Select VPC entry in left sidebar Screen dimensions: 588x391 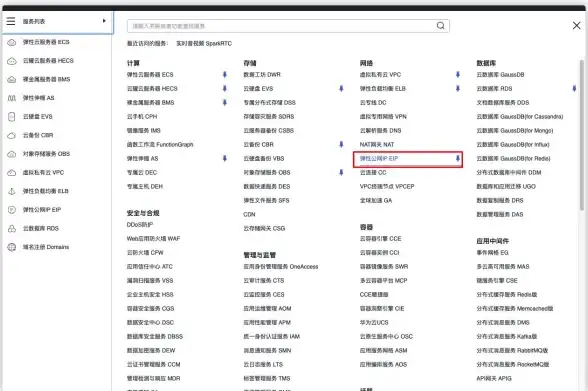(43, 172)
